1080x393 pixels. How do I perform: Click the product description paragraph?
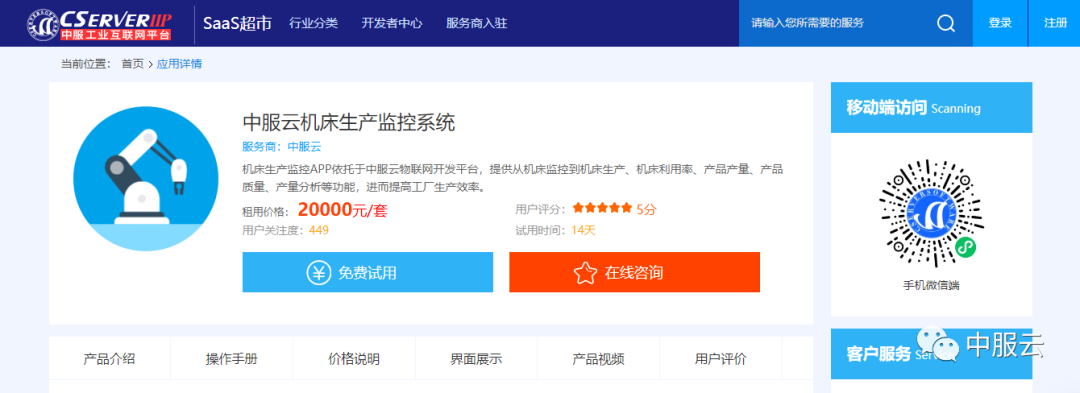point(513,178)
